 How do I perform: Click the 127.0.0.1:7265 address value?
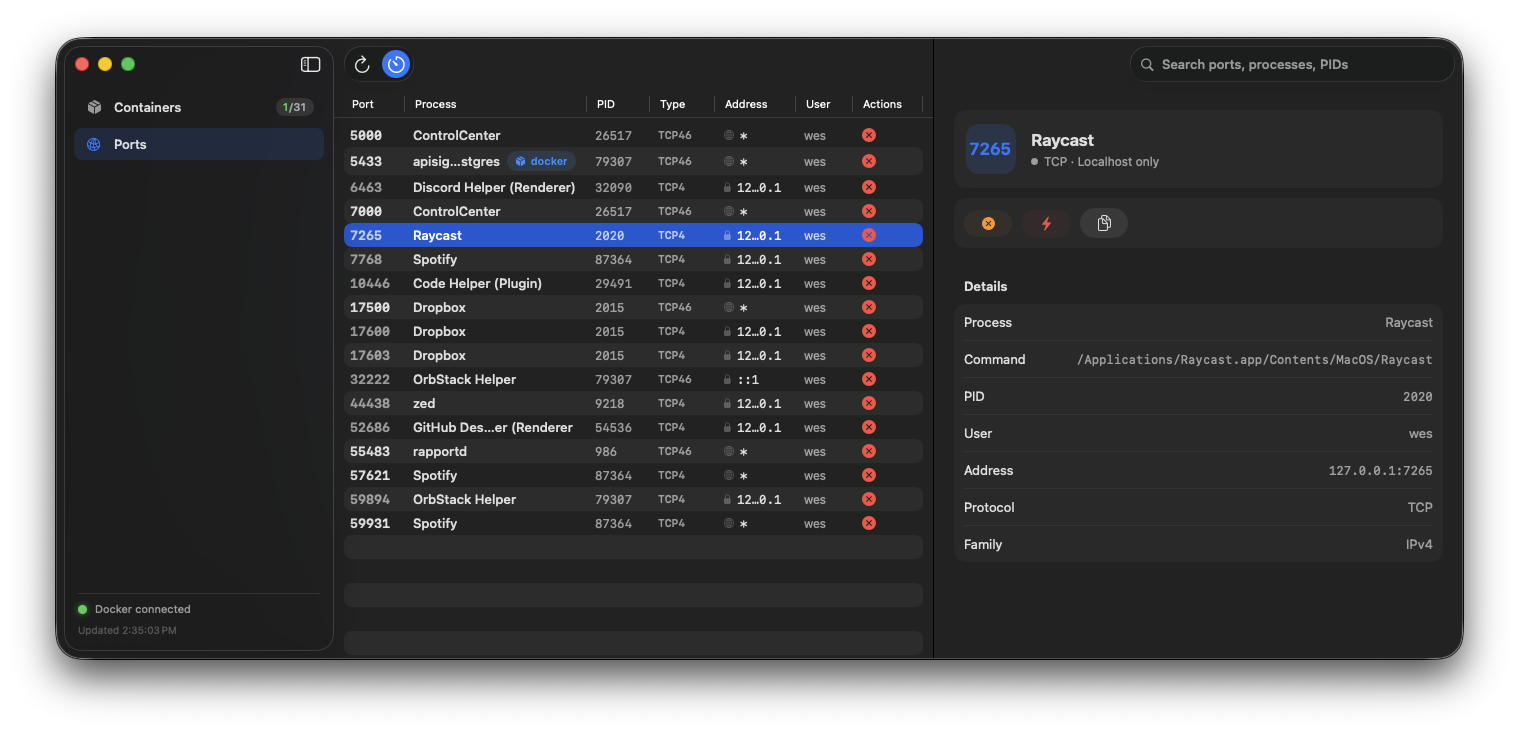point(1380,470)
